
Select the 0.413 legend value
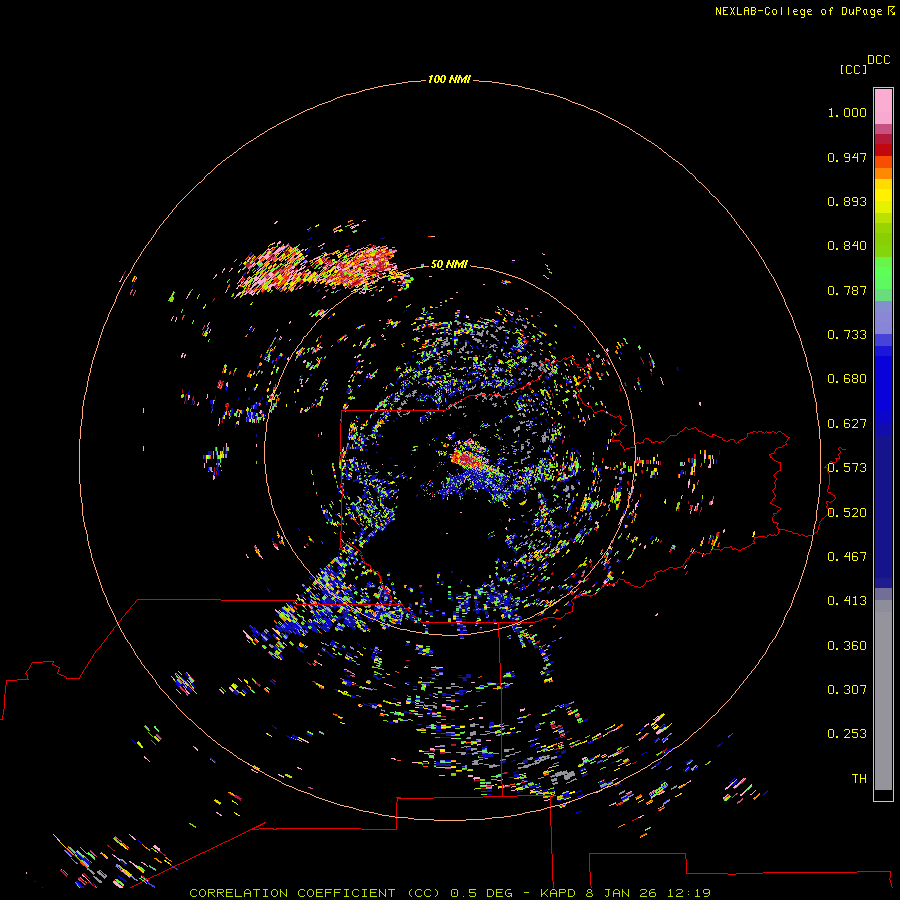tap(847, 601)
